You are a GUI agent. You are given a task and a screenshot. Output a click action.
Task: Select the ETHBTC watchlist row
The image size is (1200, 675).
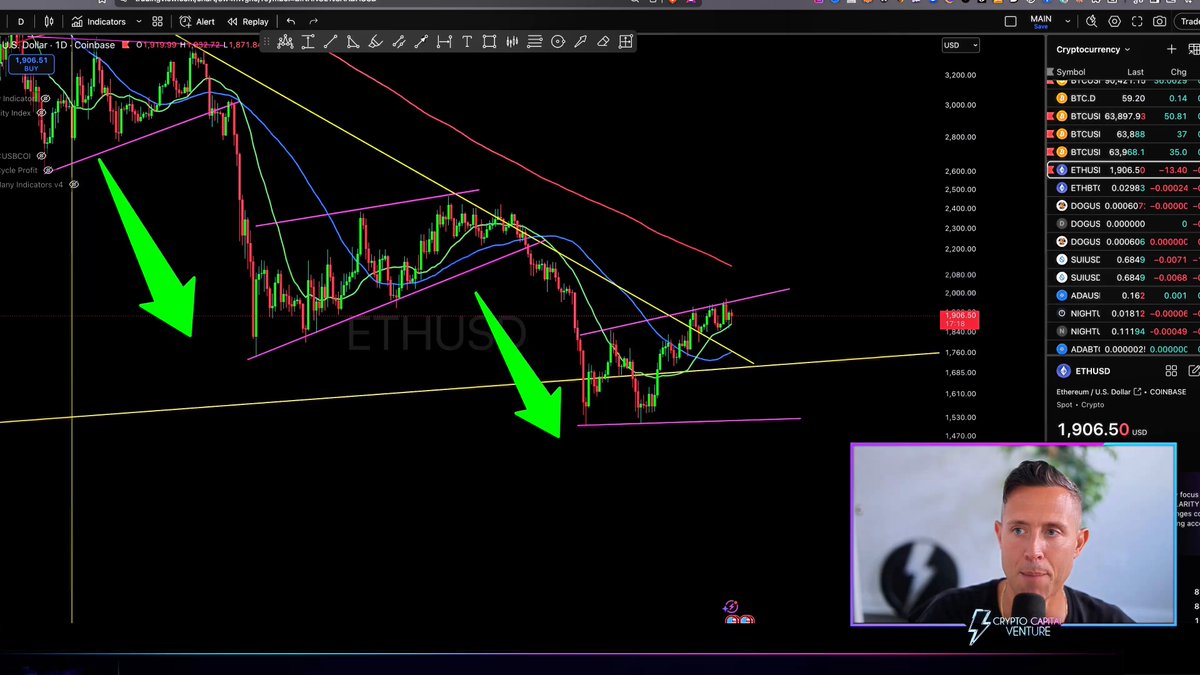pos(1124,188)
